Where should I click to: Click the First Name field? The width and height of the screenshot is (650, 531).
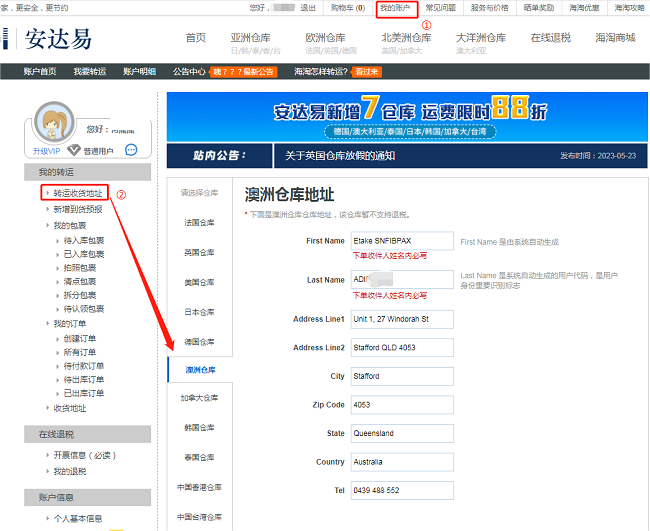tap(402, 241)
